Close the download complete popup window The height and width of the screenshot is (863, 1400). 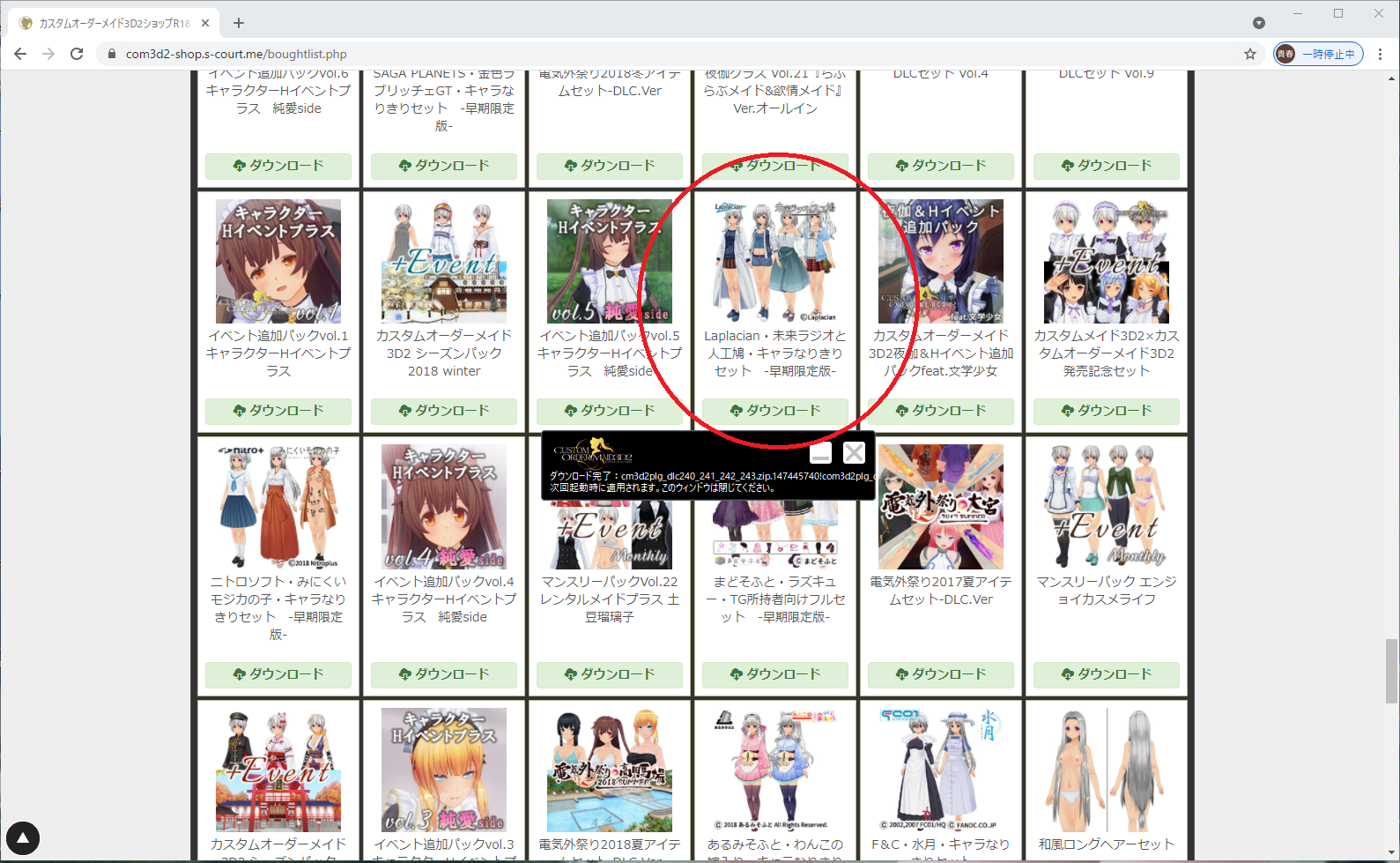pyautogui.click(x=854, y=453)
